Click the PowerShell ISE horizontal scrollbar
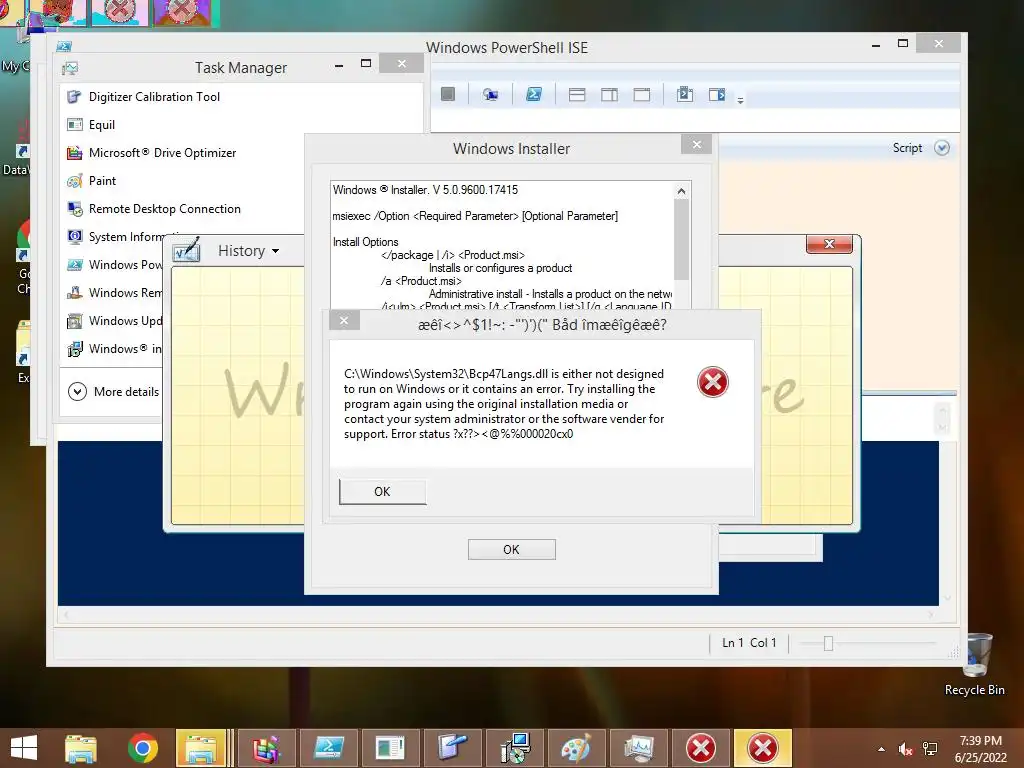This screenshot has height=768, width=1024. click(498, 615)
